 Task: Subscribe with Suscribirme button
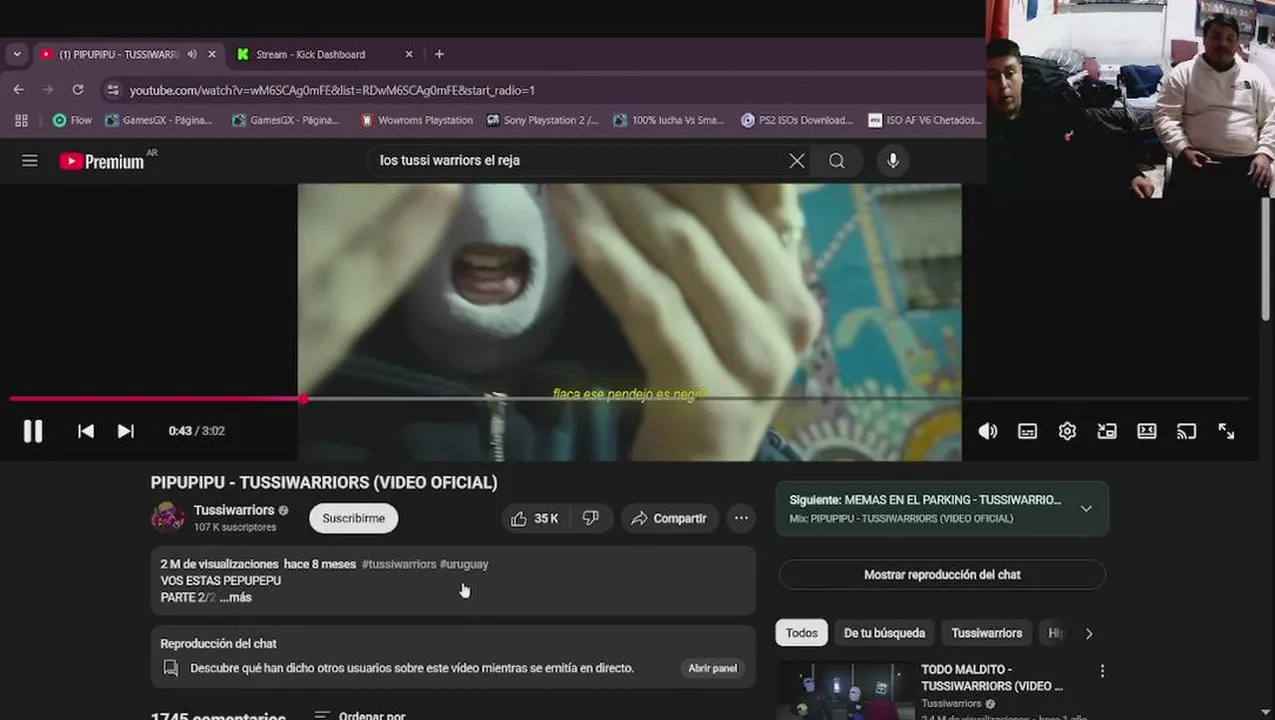tap(354, 518)
